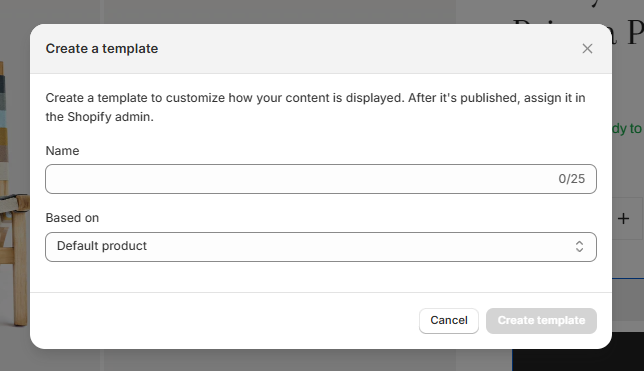The width and height of the screenshot is (644, 371).
Task: Click the up-down selector arrows in Based on
Action: pyautogui.click(x=579, y=247)
